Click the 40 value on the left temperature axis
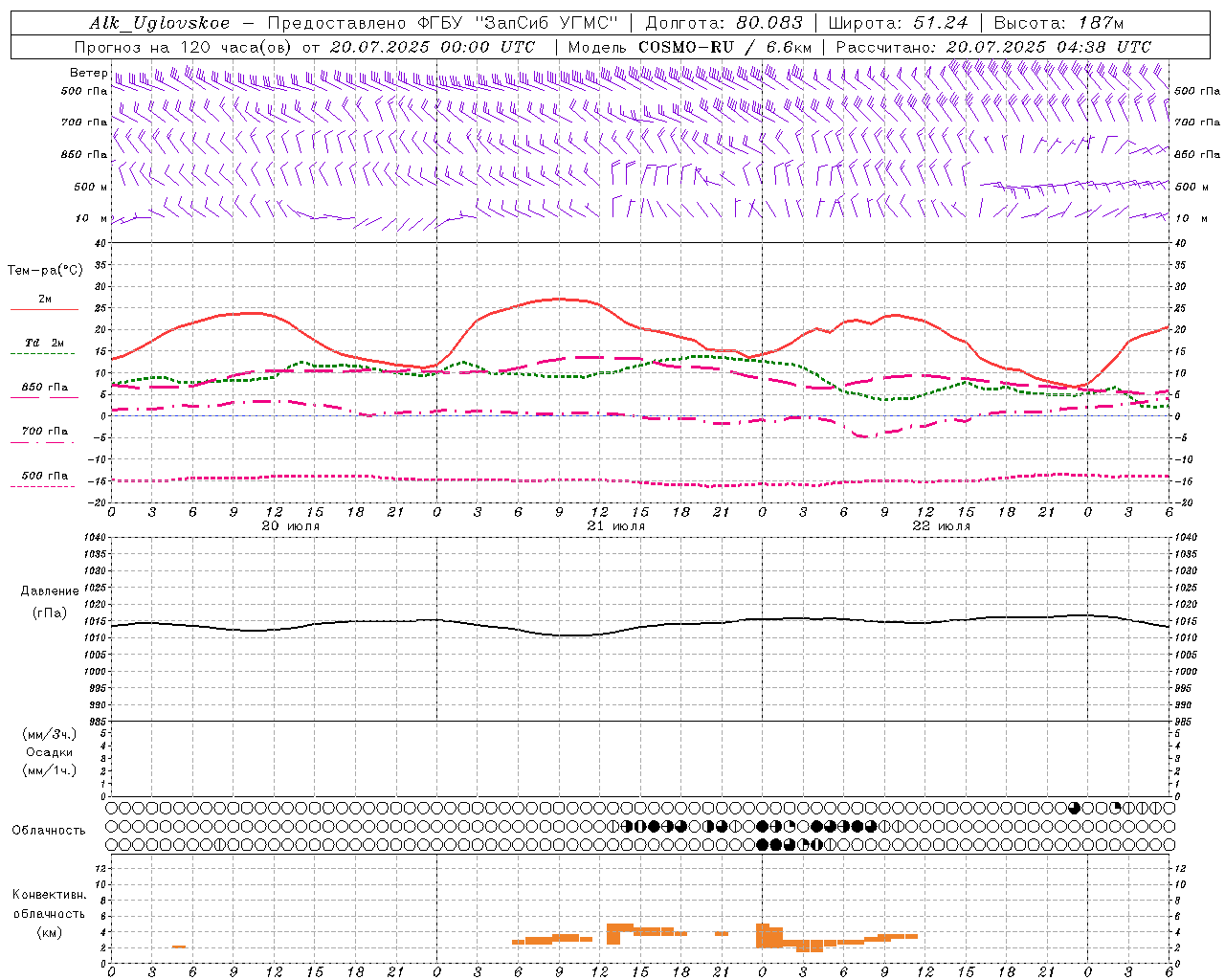Viewport: 1225px width, 980px height. (102, 243)
